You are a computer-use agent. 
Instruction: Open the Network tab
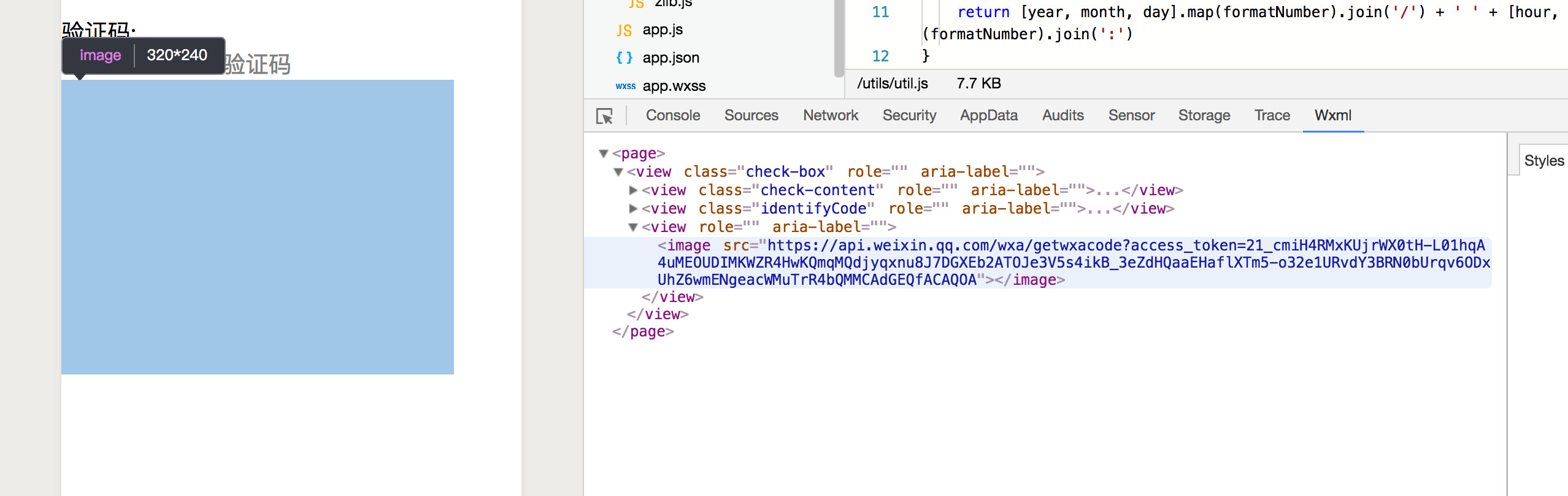pyautogui.click(x=831, y=115)
